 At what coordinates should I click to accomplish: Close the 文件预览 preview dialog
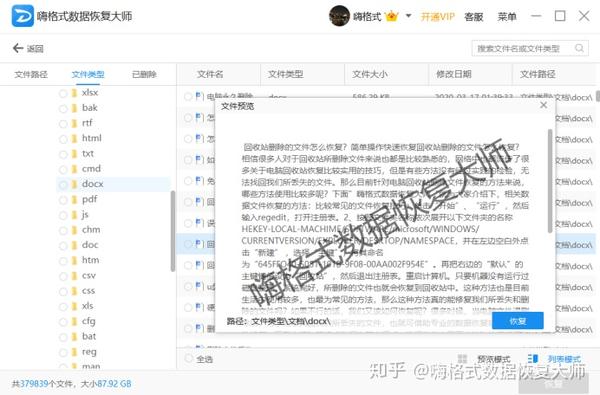click(543, 105)
